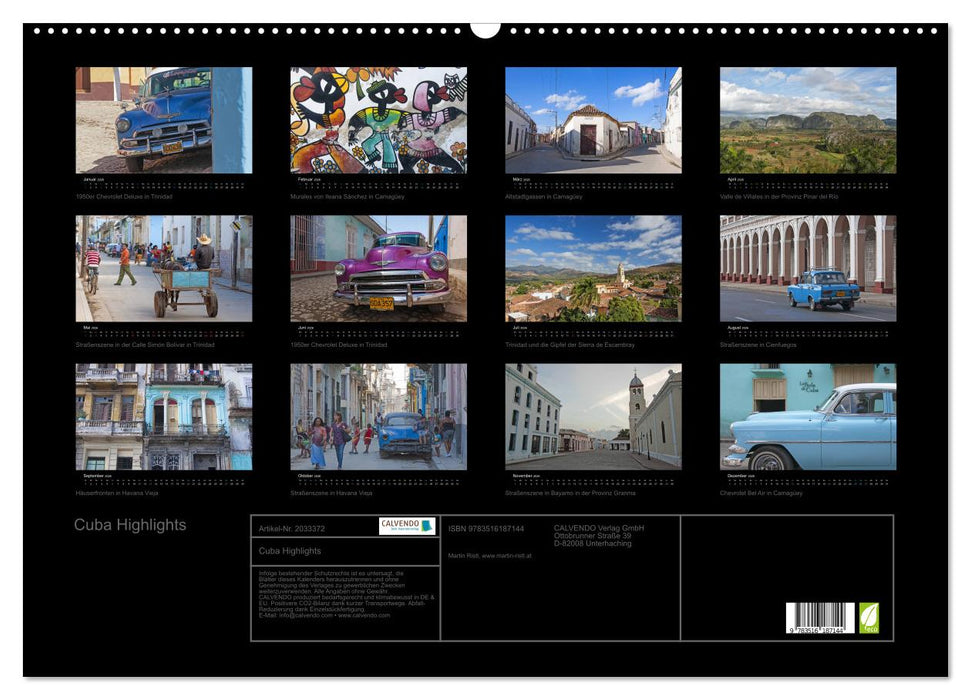Open the www.calvendo.com link
This screenshot has width=971, height=700.
click(x=365, y=613)
